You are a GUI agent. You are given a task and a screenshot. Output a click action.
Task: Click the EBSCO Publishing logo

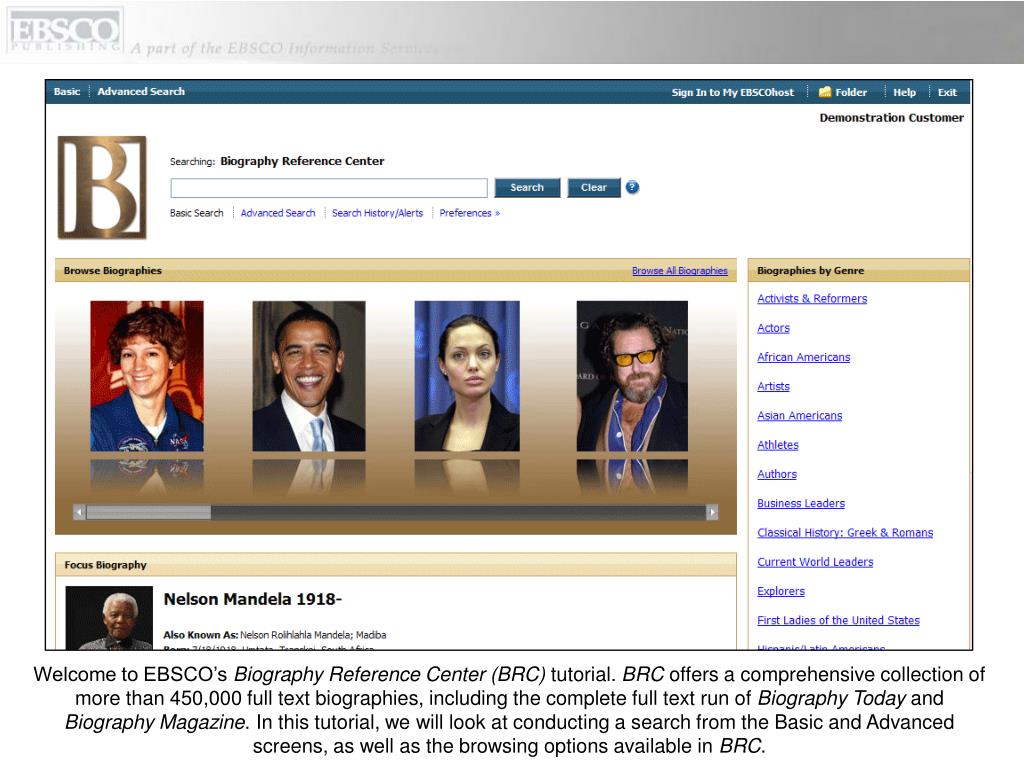(x=65, y=31)
